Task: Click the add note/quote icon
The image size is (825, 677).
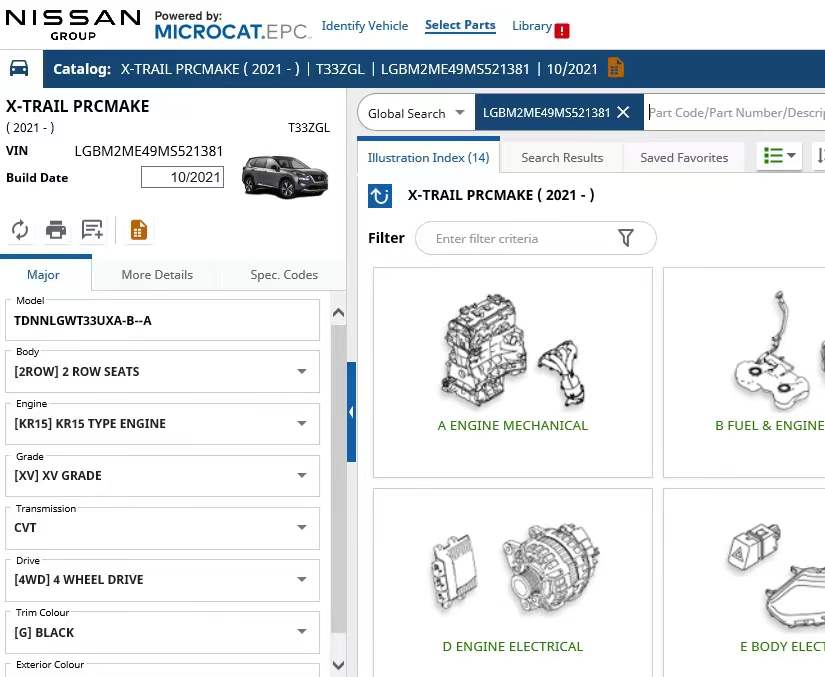Action: pos(92,230)
